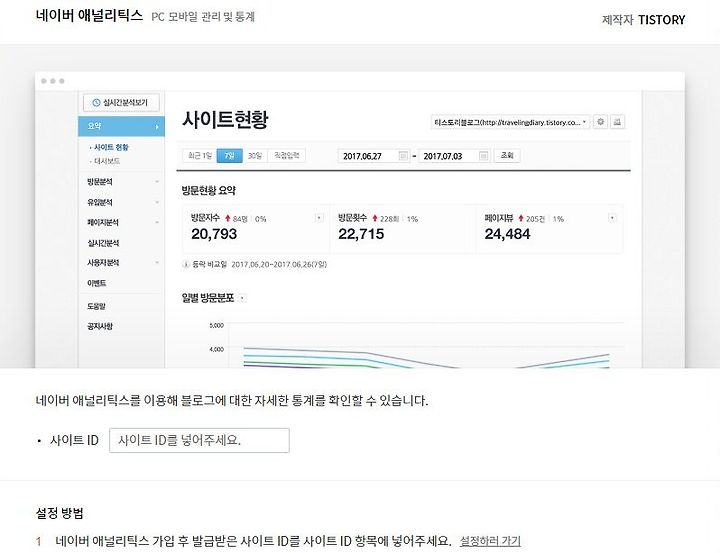
Task: Click the 설정 방법 heading
Action: point(60,513)
